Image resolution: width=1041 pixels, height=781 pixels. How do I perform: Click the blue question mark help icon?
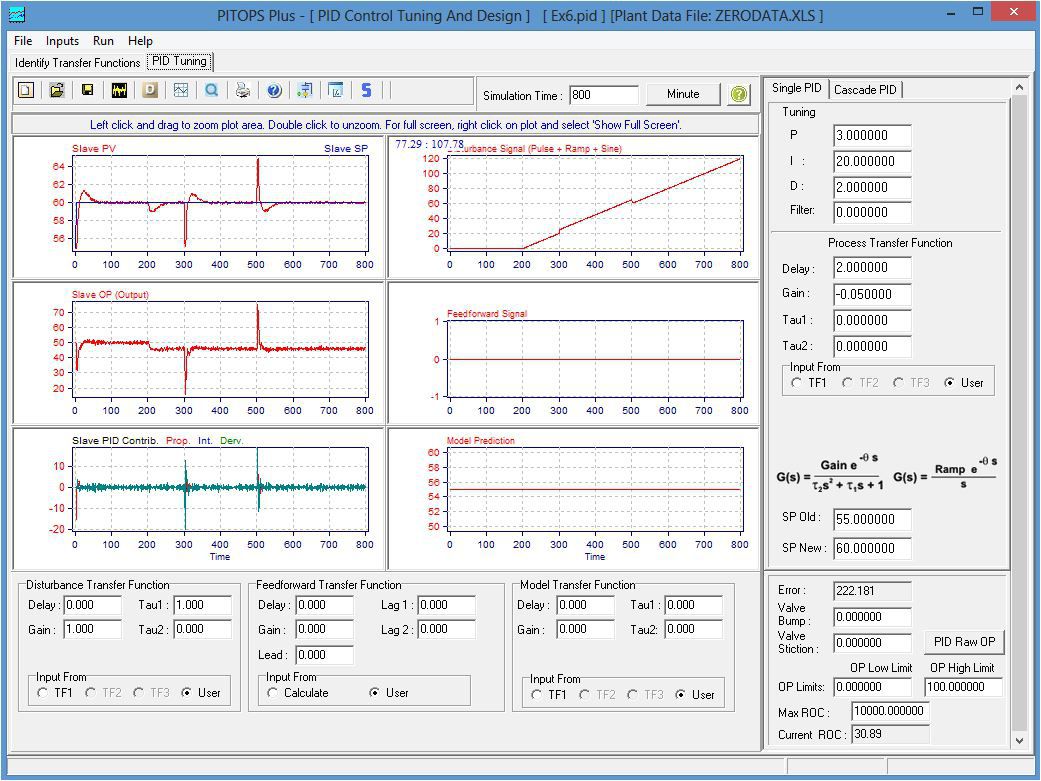[274, 90]
